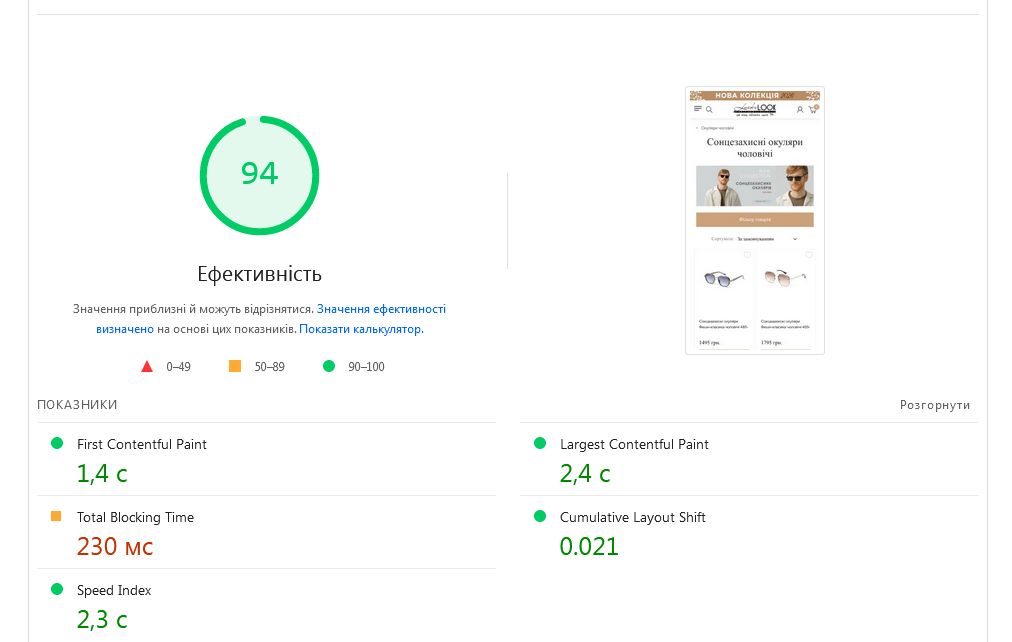Expand the First Contentful Paint metric row

[x=142, y=444]
